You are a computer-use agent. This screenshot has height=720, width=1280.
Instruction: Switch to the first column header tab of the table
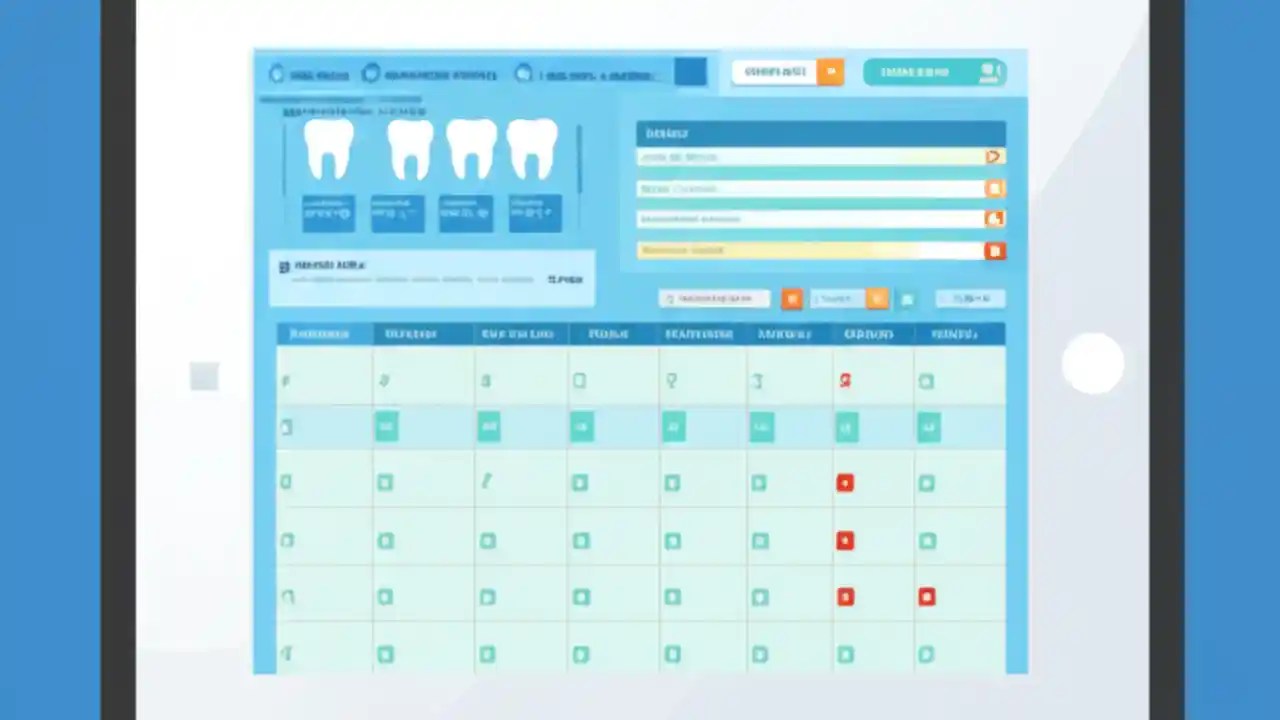(318, 333)
